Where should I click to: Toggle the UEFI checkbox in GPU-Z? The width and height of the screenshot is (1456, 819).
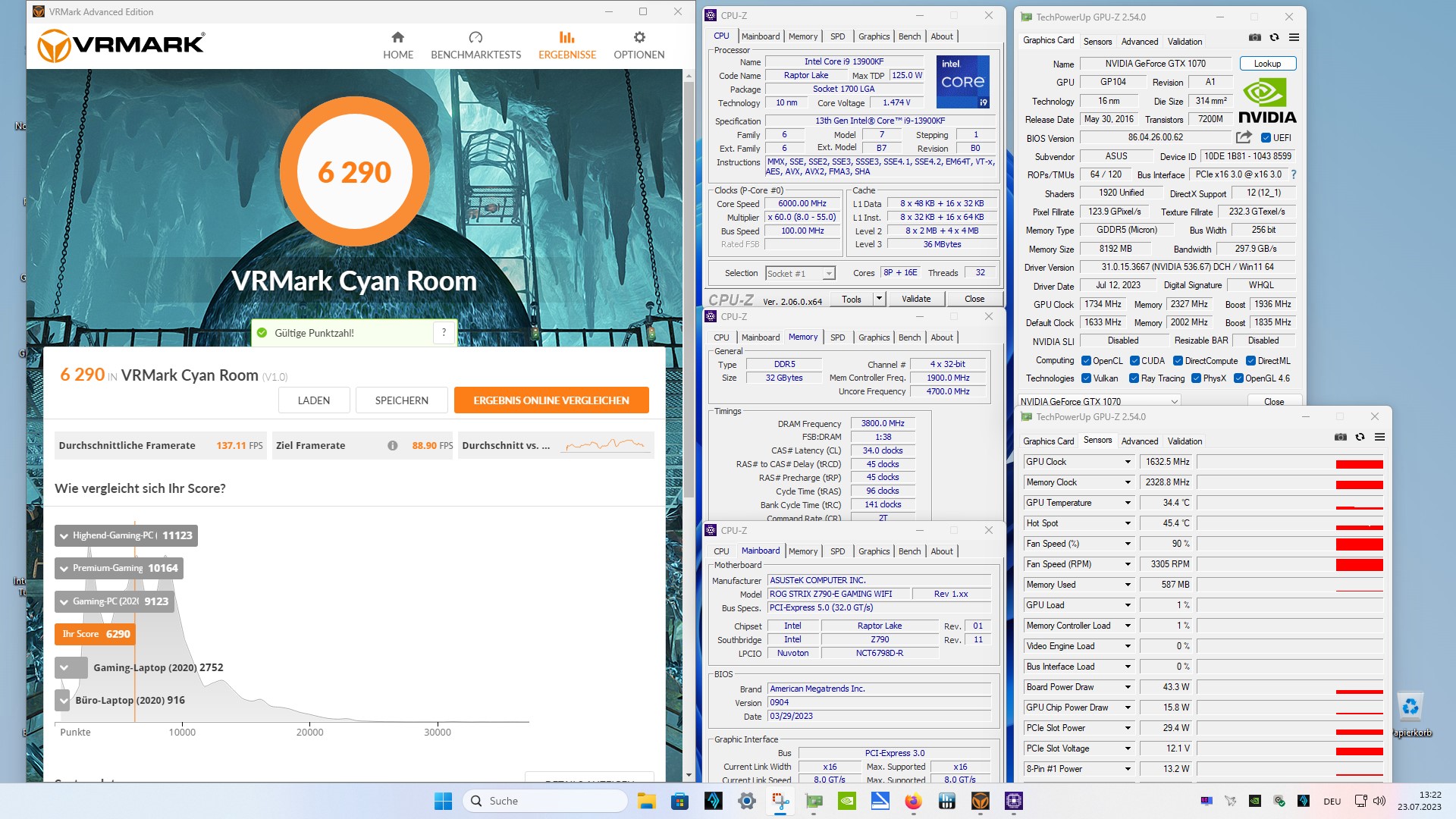(x=1266, y=138)
